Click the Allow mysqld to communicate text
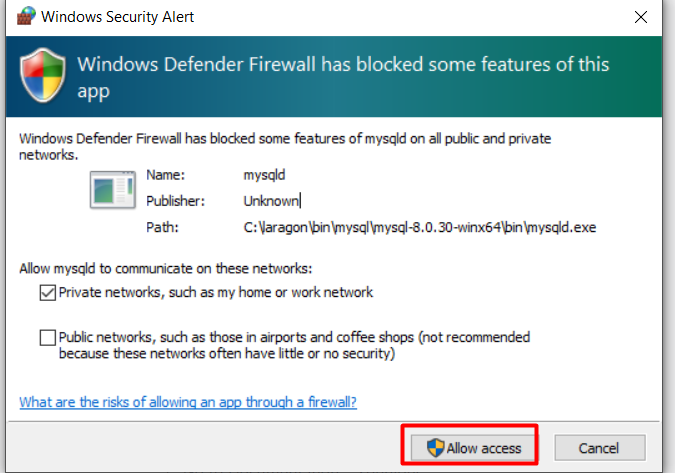The image size is (675, 473). coord(166,269)
